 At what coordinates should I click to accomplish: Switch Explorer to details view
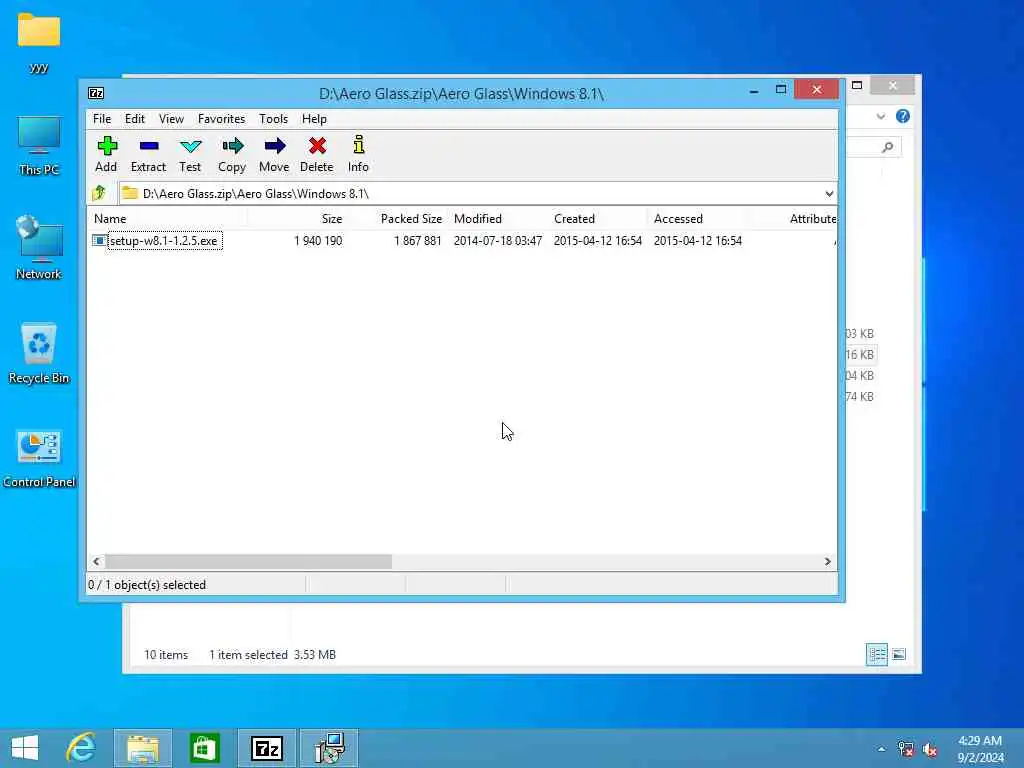[x=876, y=654]
